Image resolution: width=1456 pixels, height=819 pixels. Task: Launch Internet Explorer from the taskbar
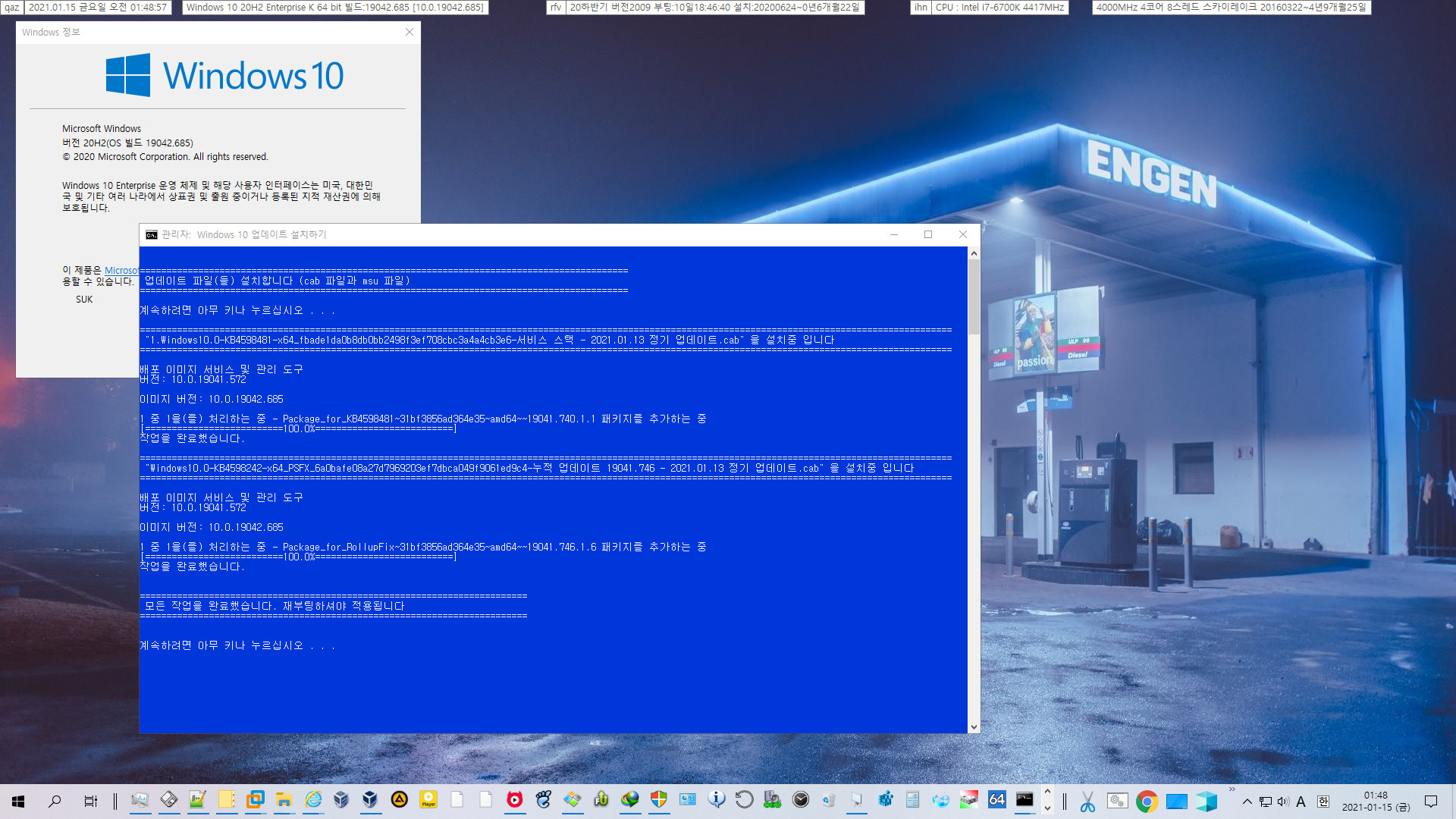(x=313, y=800)
